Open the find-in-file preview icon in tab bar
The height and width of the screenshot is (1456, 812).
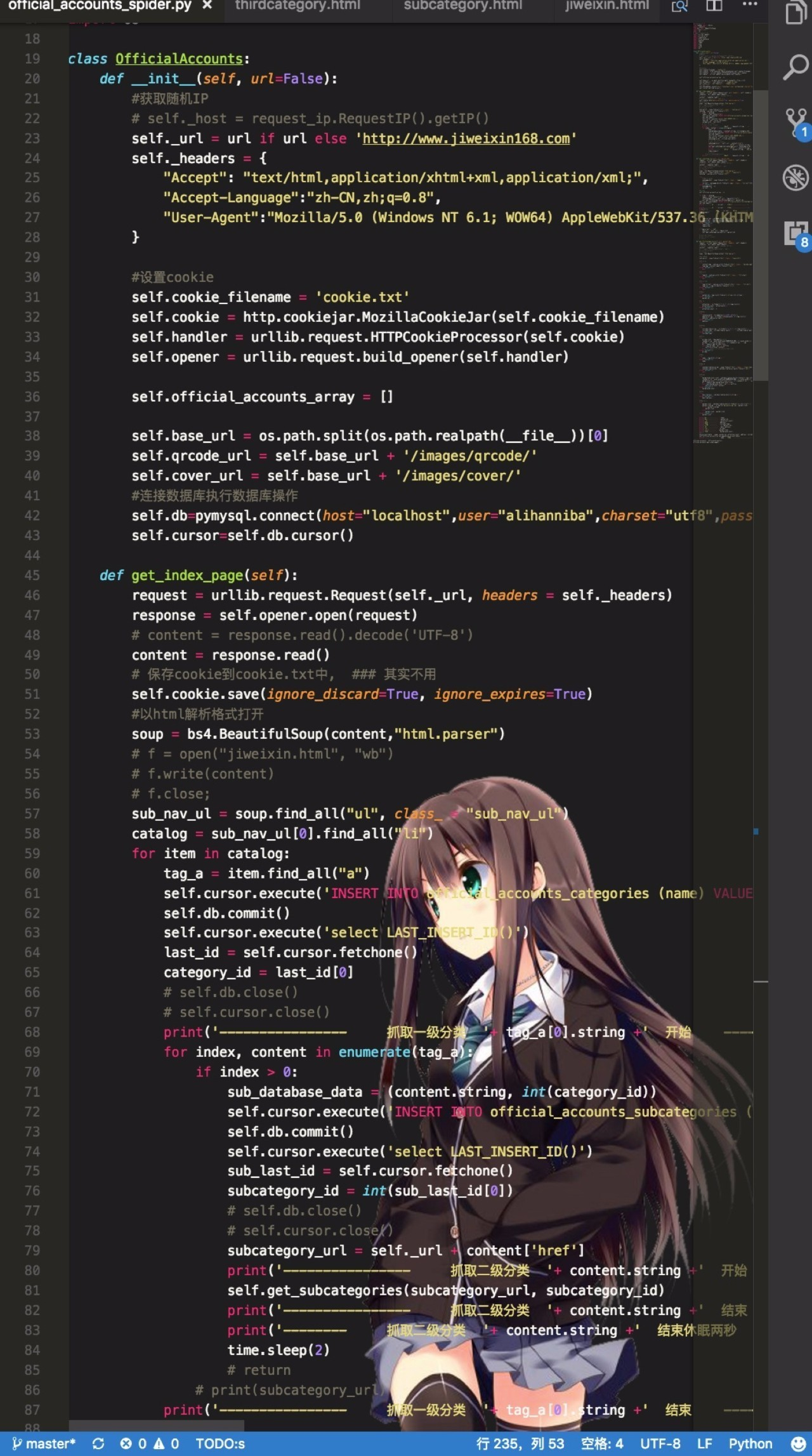[x=679, y=6]
